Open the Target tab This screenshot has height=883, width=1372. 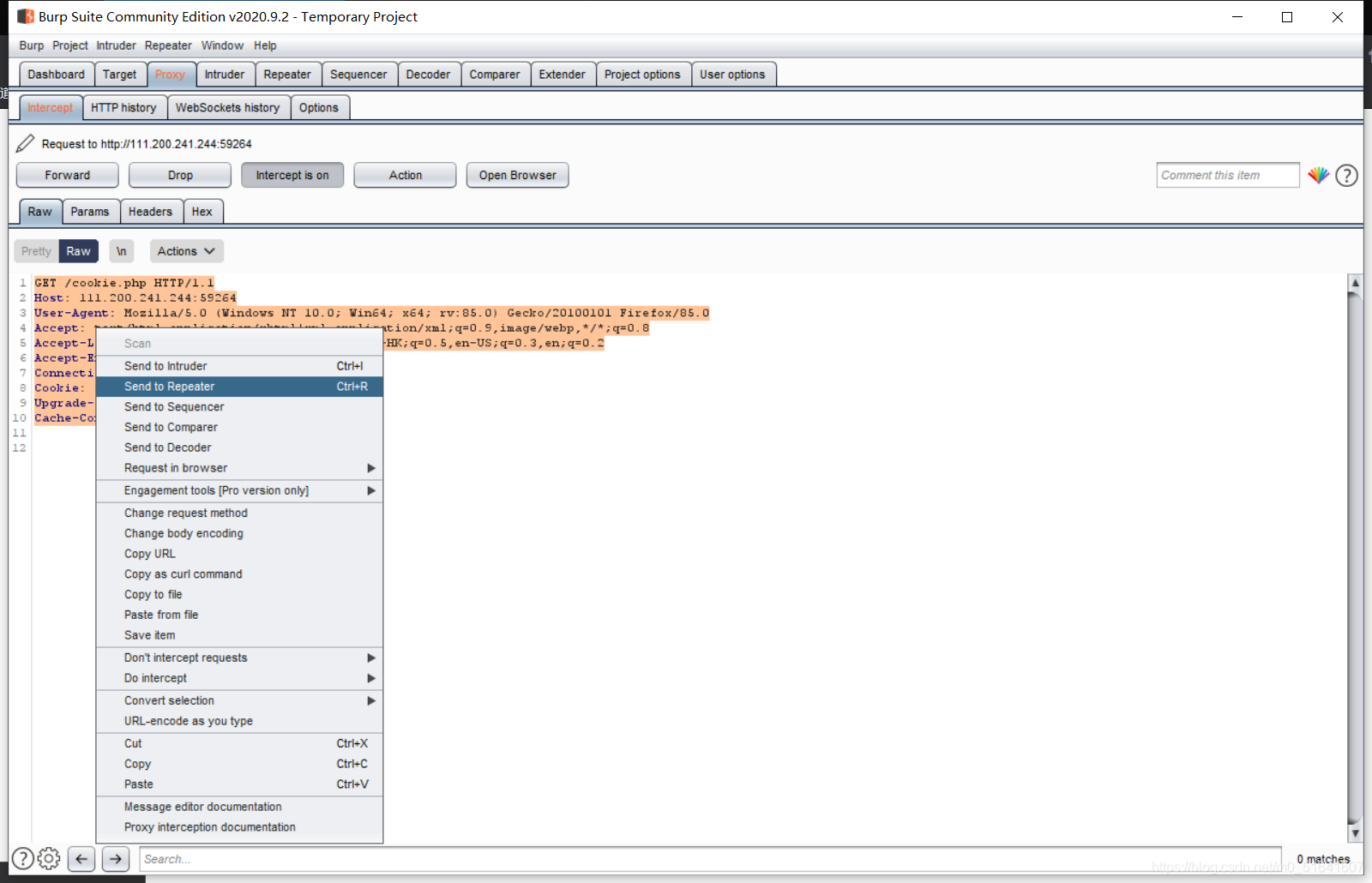[x=119, y=75]
